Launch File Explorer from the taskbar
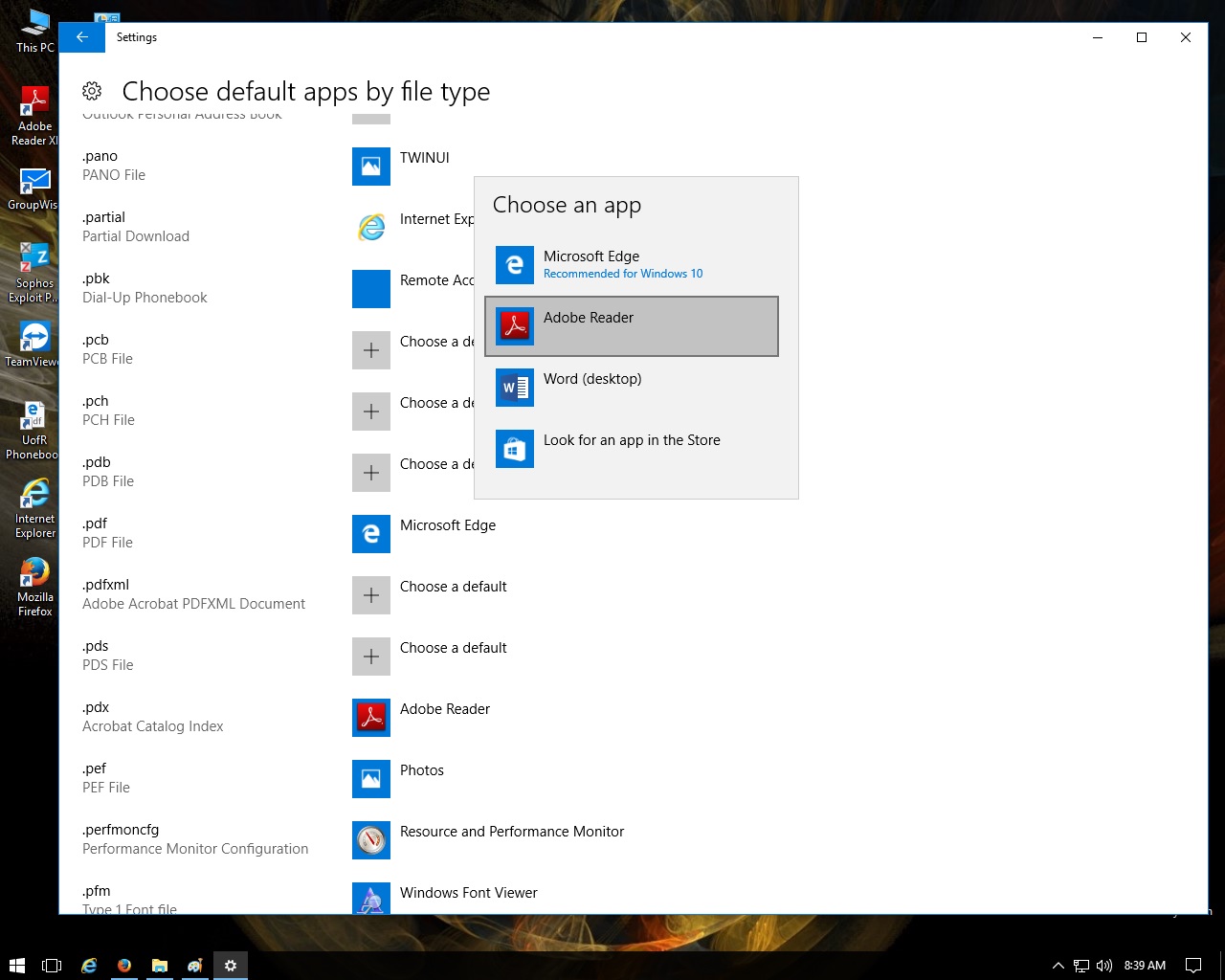 (x=160, y=966)
